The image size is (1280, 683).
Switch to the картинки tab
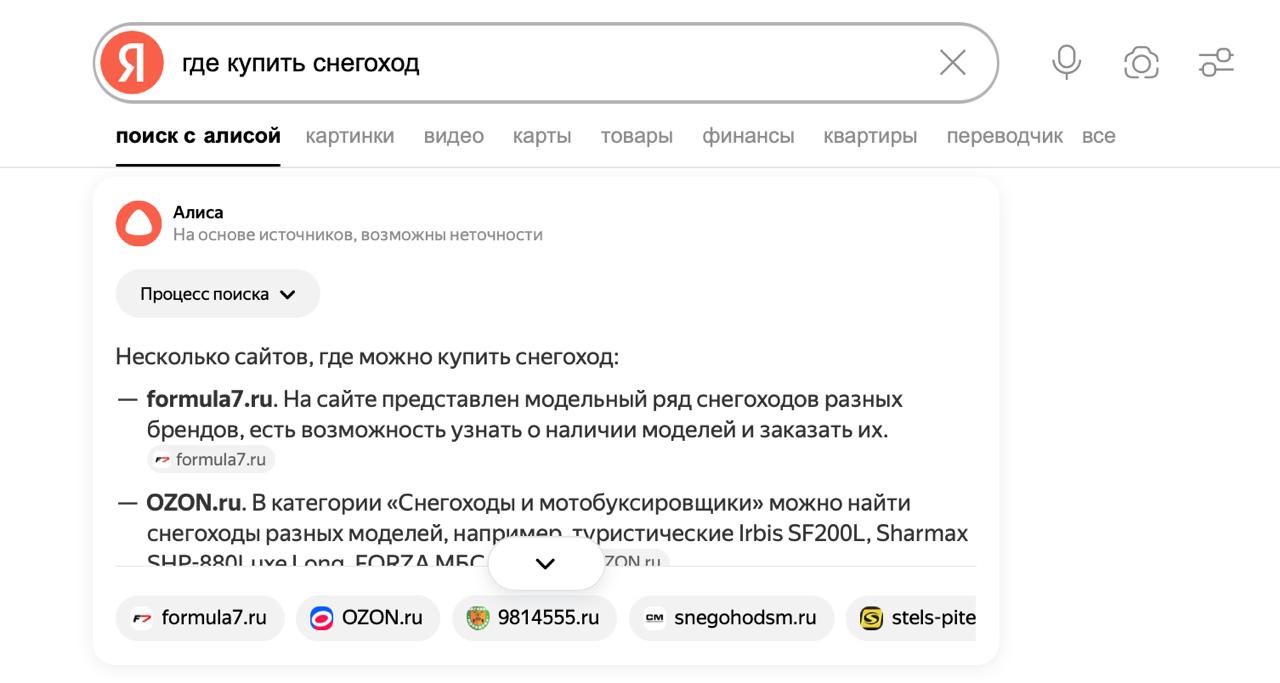[x=350, y=135]
